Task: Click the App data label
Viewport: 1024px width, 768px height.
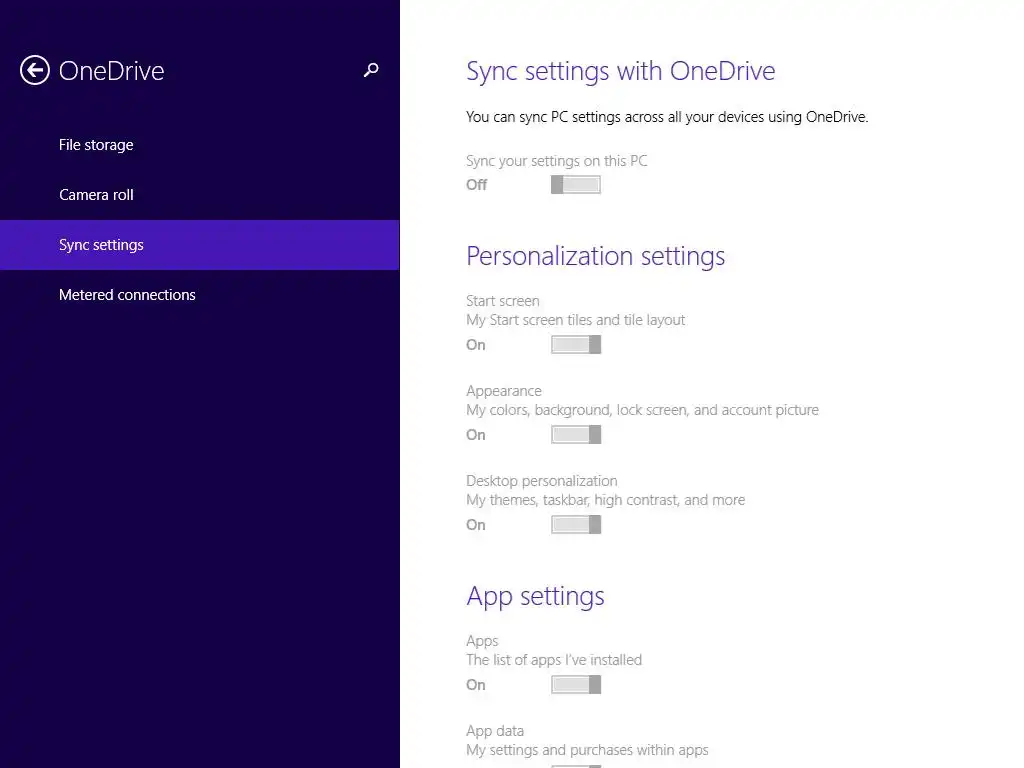Action: pos(495,731)
